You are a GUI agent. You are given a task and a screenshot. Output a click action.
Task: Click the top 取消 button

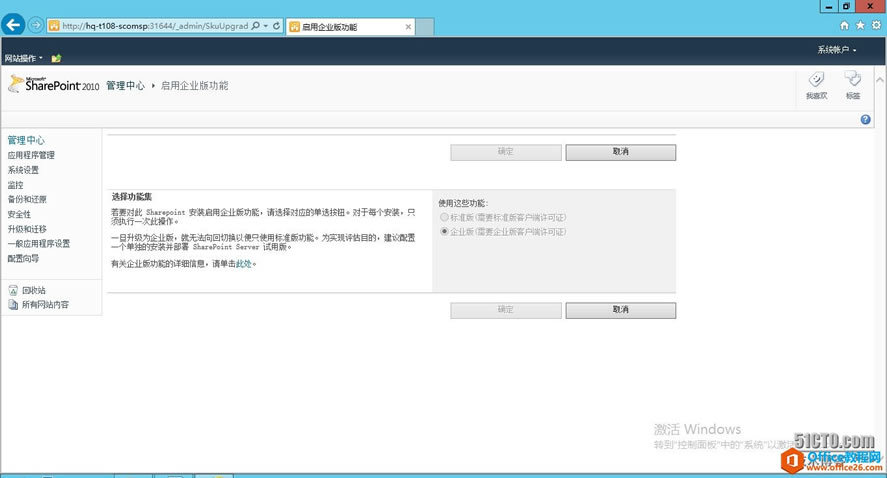(621, 152)
